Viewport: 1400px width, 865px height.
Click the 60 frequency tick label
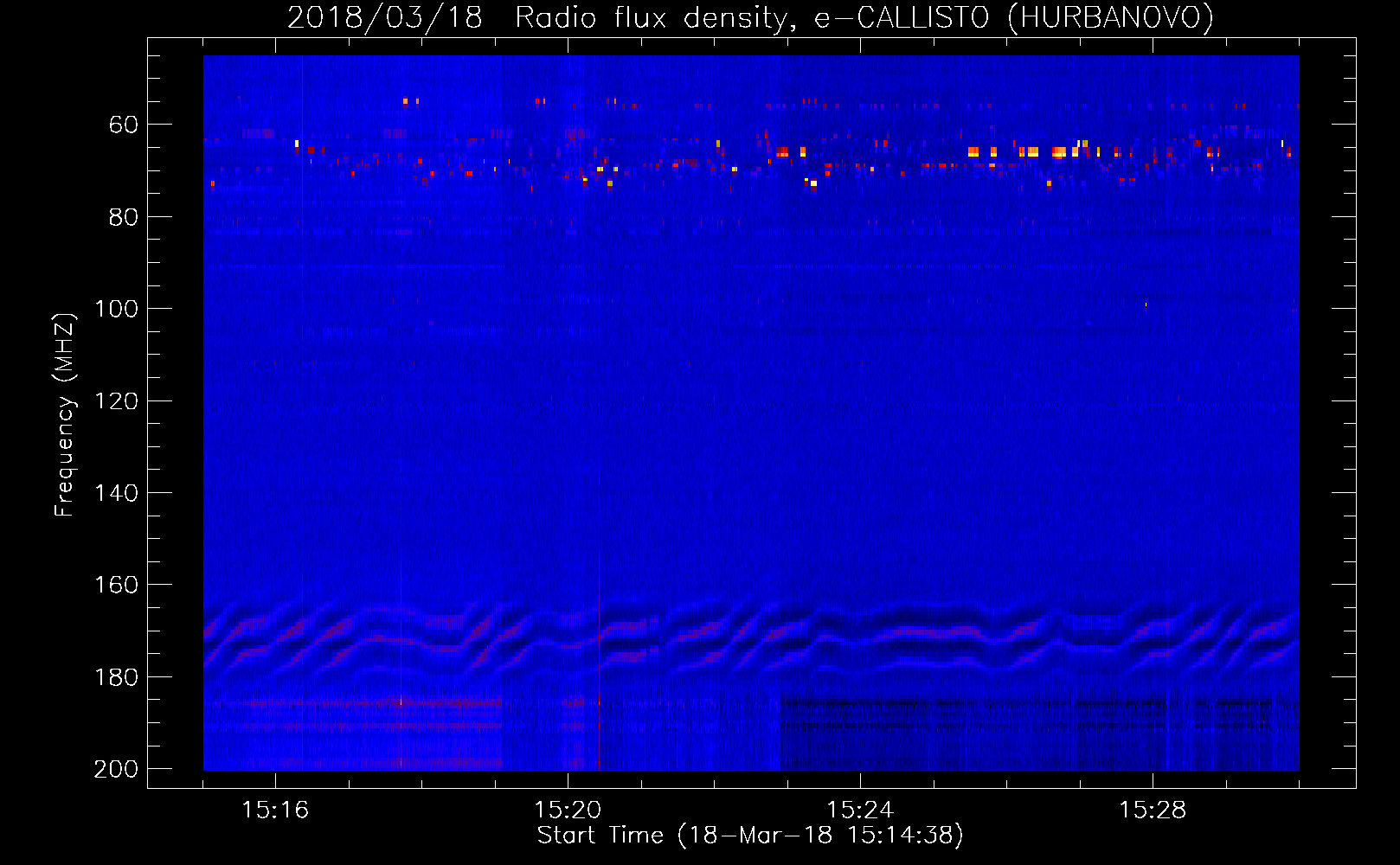[124, 125]
